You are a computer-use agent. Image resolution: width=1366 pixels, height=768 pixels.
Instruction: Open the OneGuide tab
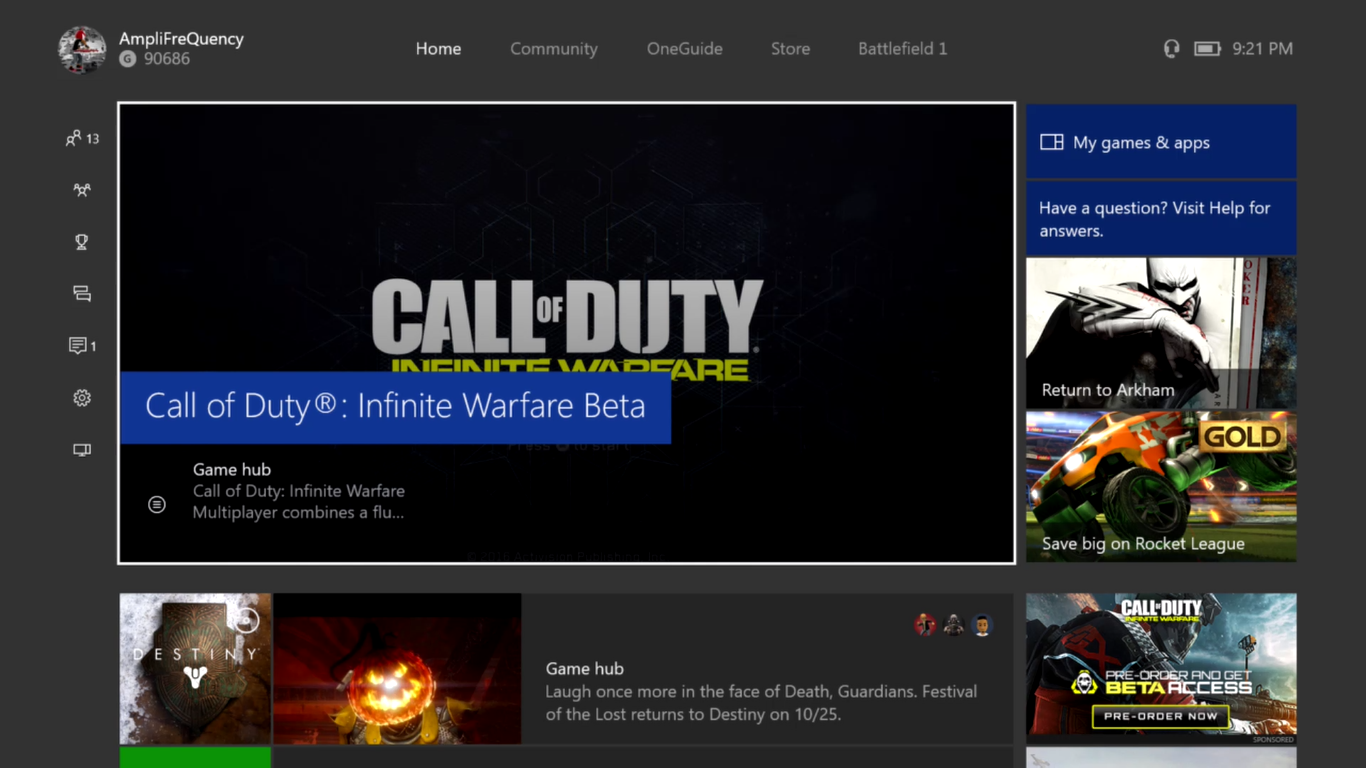[x=685, y=48]
